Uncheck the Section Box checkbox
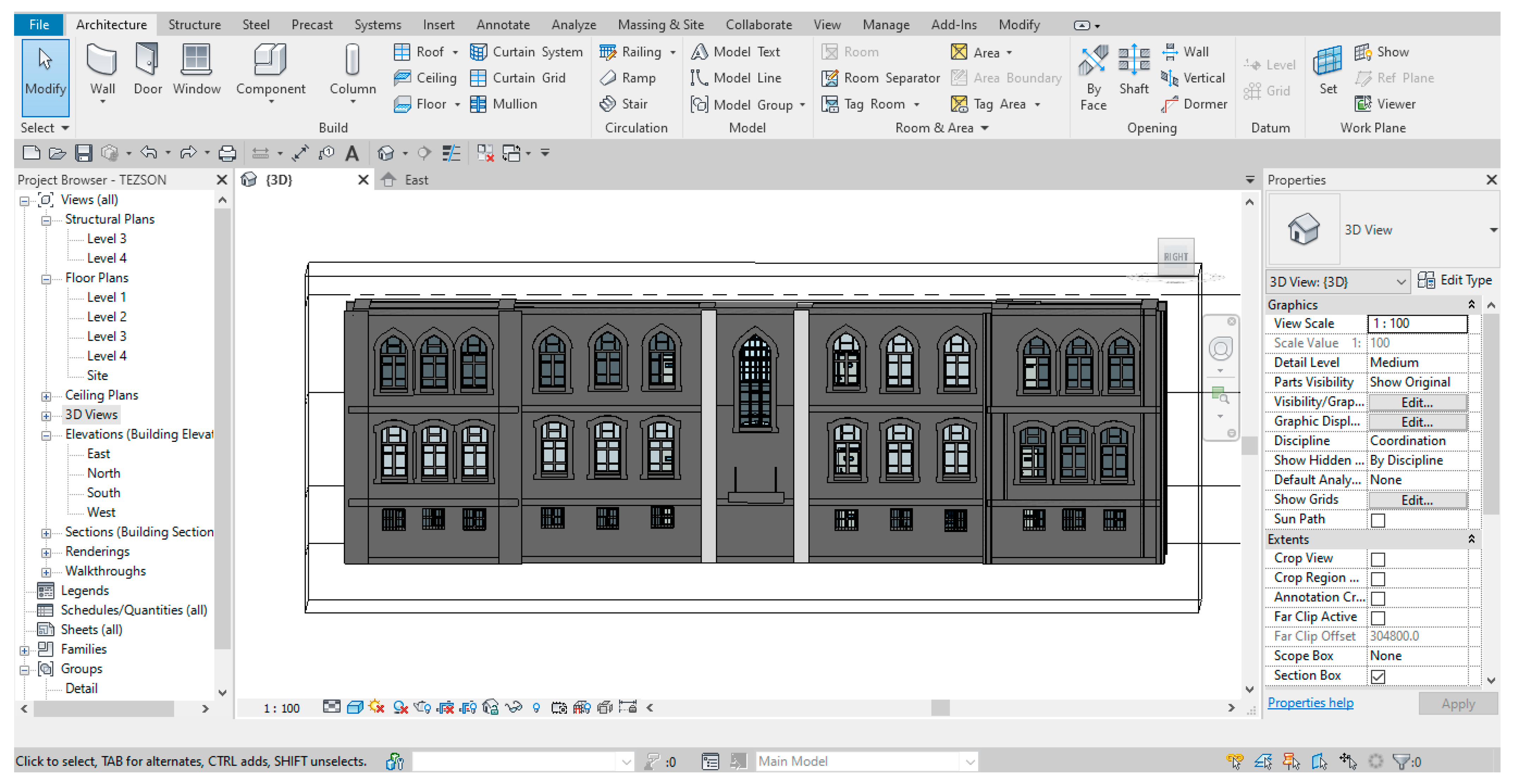1515x784 pixels. coord(1377,677)
